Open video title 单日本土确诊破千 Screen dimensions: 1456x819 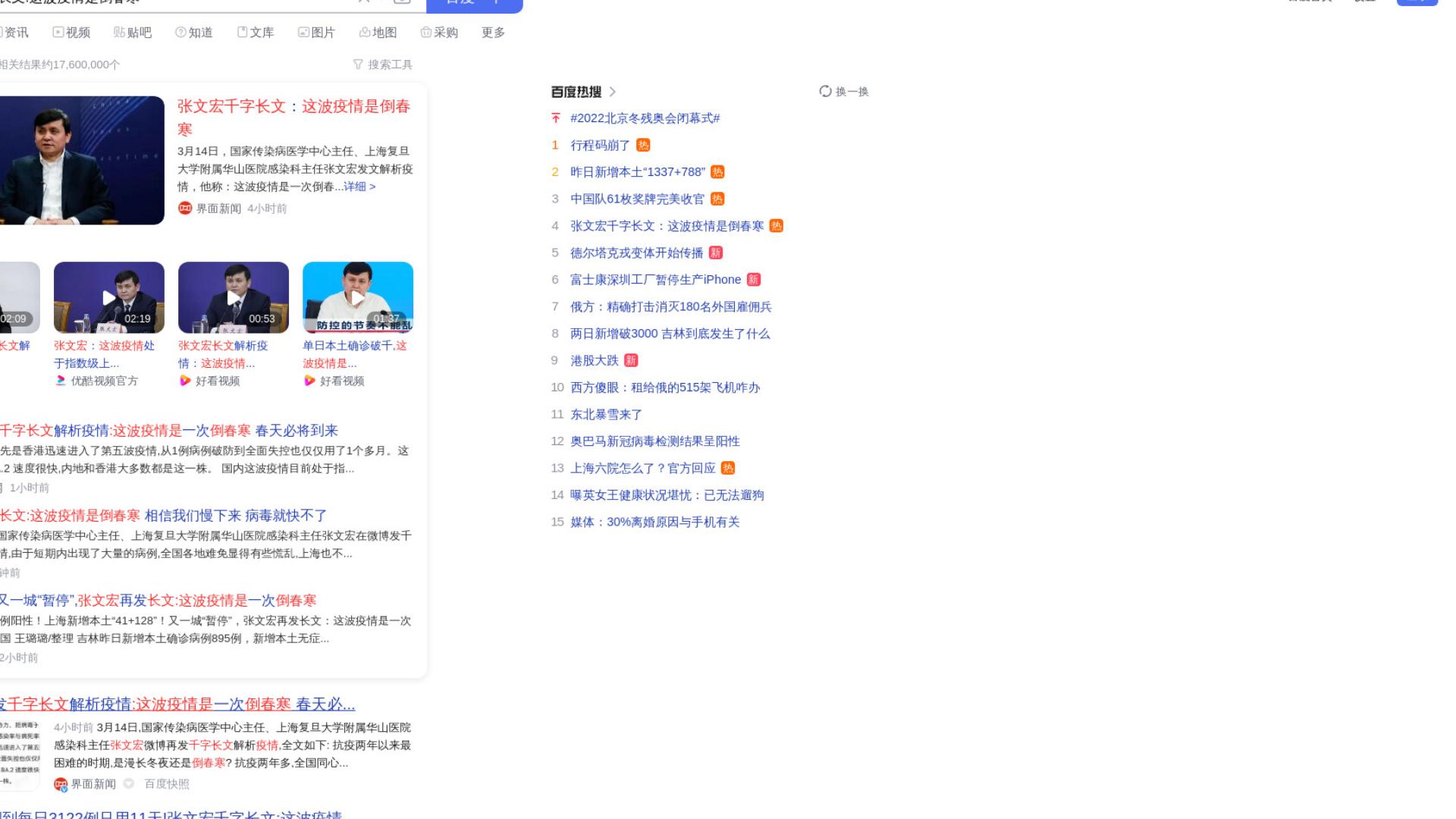tap(355, 354)
